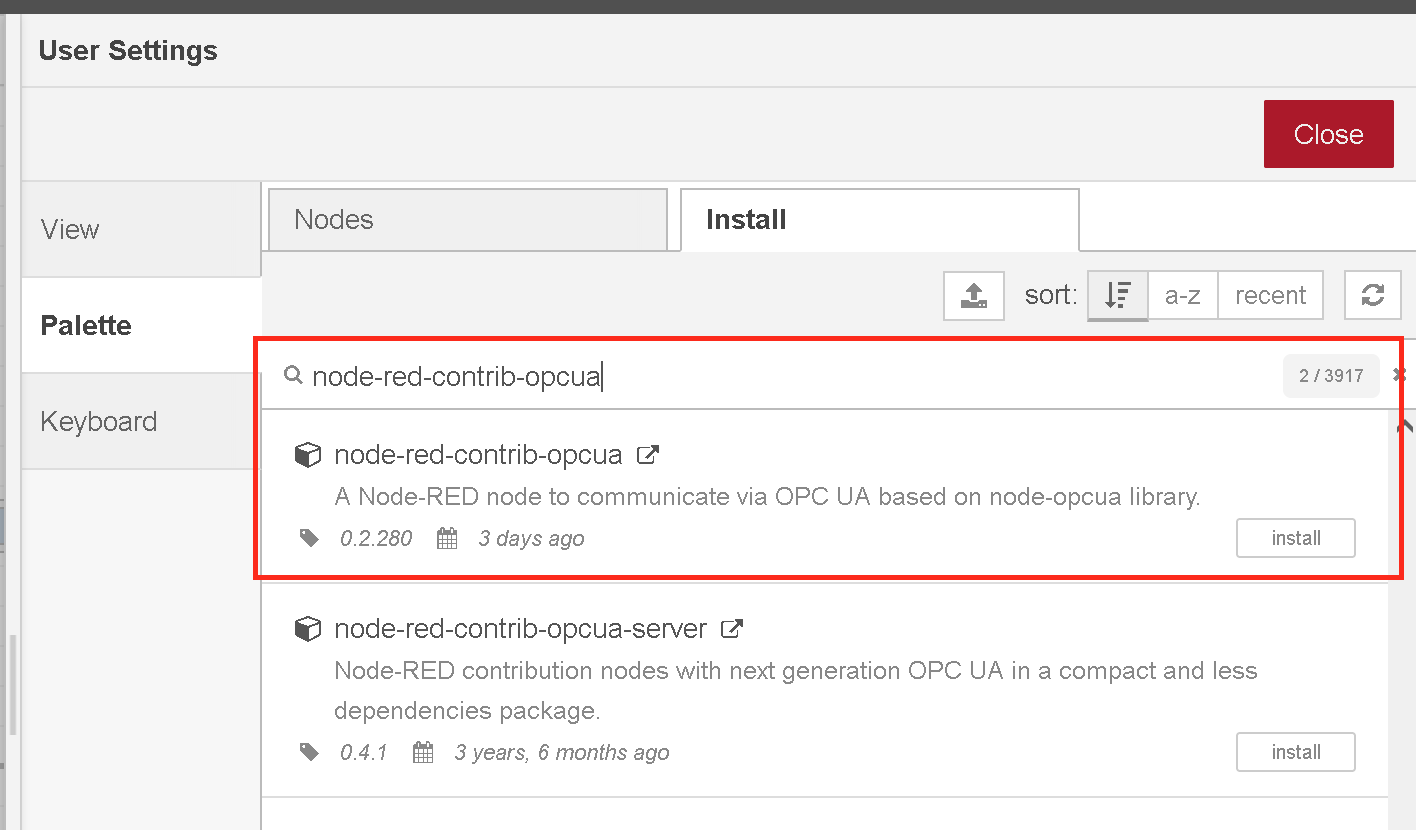The height and width of the screenshot is (830, 1416).
Task: Click the version tag icon for 0.4.1
Action: pos(310,752)
